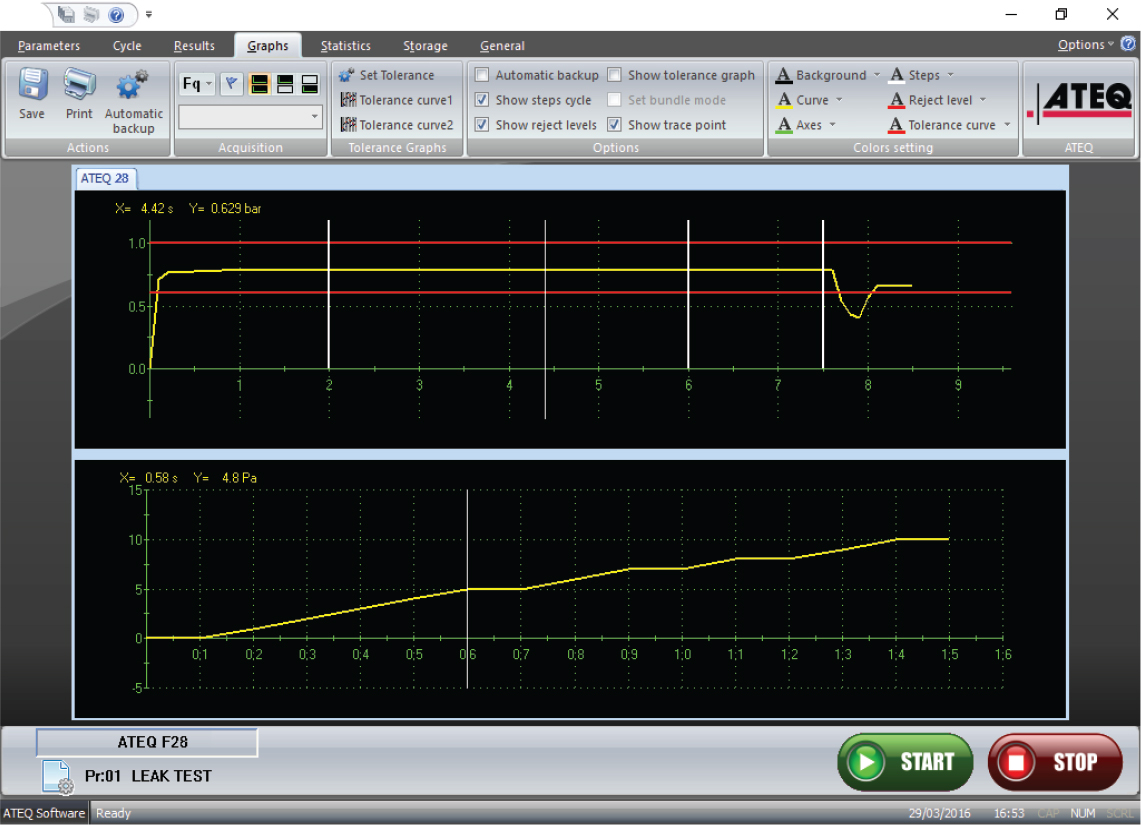Uncheck Show steps cycle
Image resolution: width=1141 pixels, height=825 pixels.
482,100
